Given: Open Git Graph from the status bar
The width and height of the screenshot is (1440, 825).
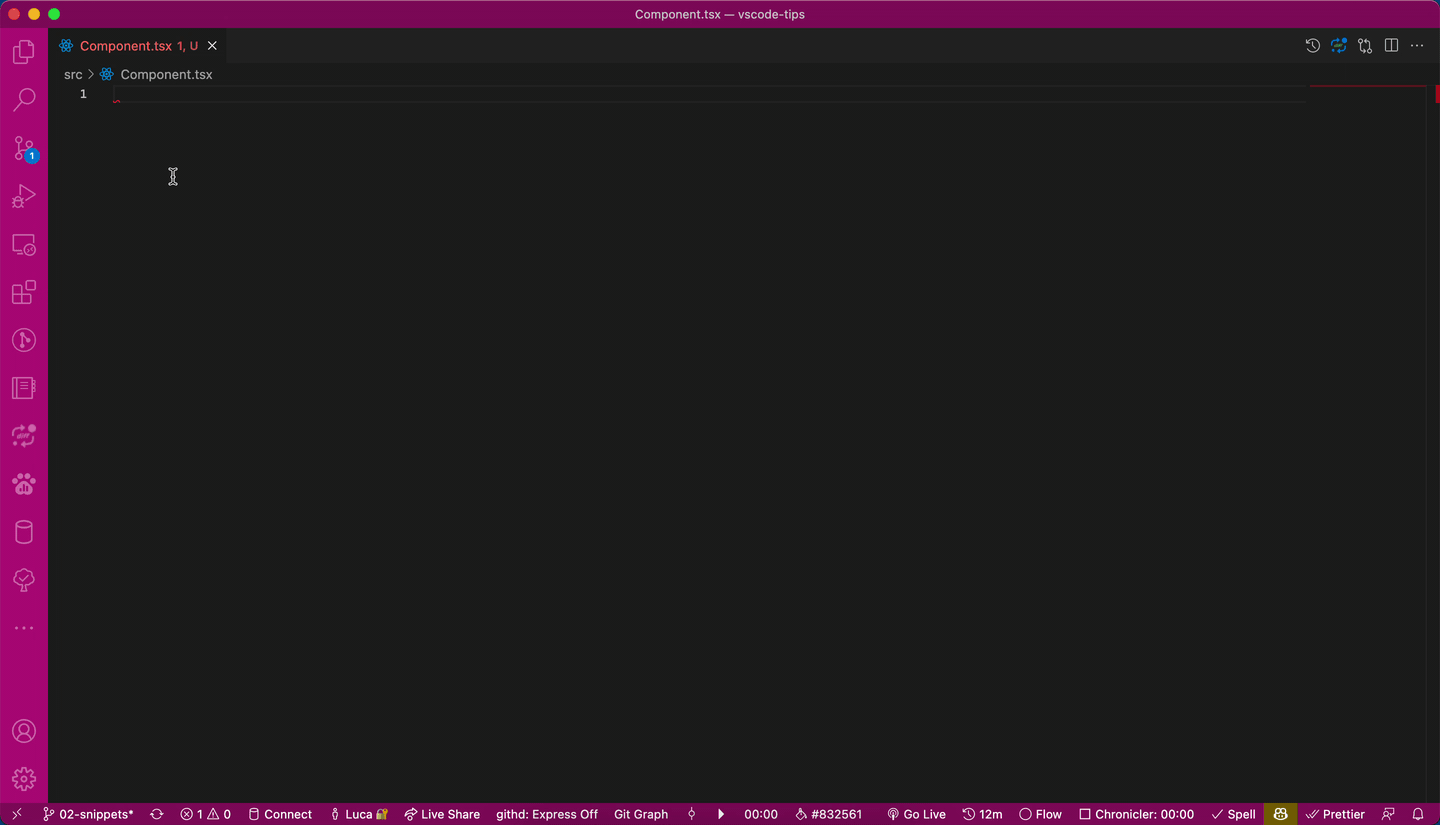Looking at the screenshot, I should click(x=641, y=814).
